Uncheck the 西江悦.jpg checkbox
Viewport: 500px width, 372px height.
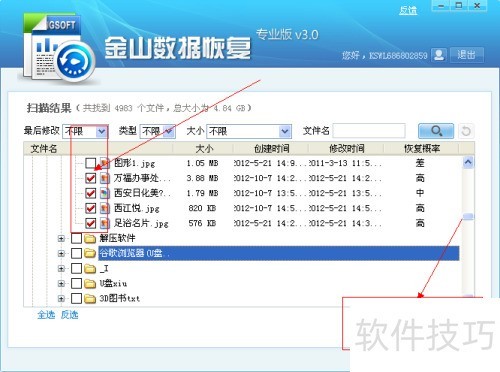(90, 208)
